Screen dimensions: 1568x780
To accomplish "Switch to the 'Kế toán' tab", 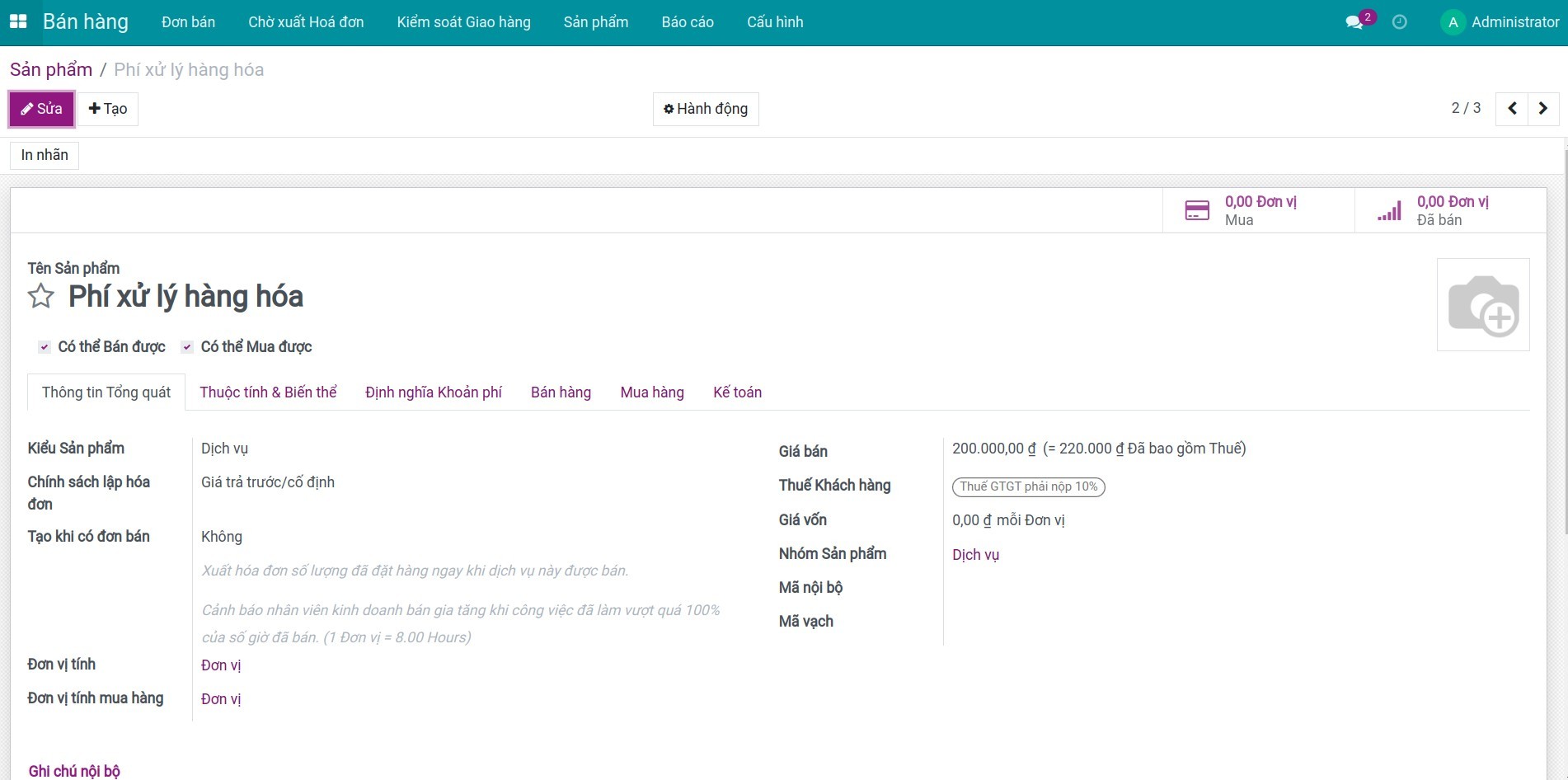I will pyautogui.click(x=737, y=392).
